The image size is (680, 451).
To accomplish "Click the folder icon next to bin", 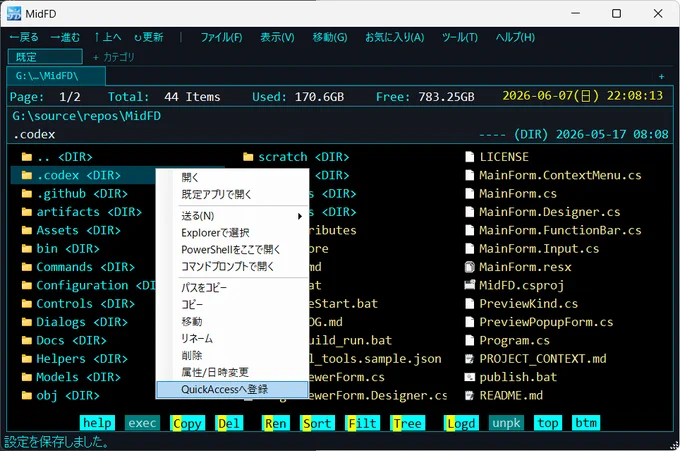I will [x=27, y=248].
